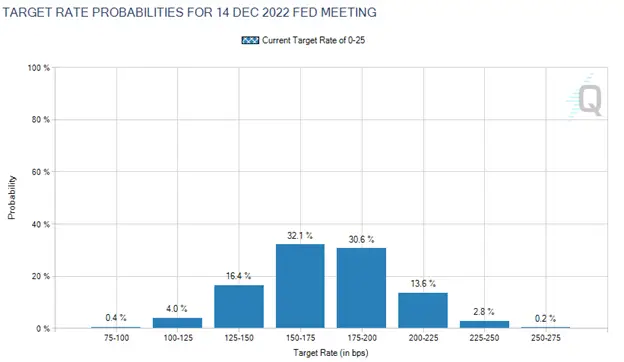Click the 32.1 % data label

point(300,235)
